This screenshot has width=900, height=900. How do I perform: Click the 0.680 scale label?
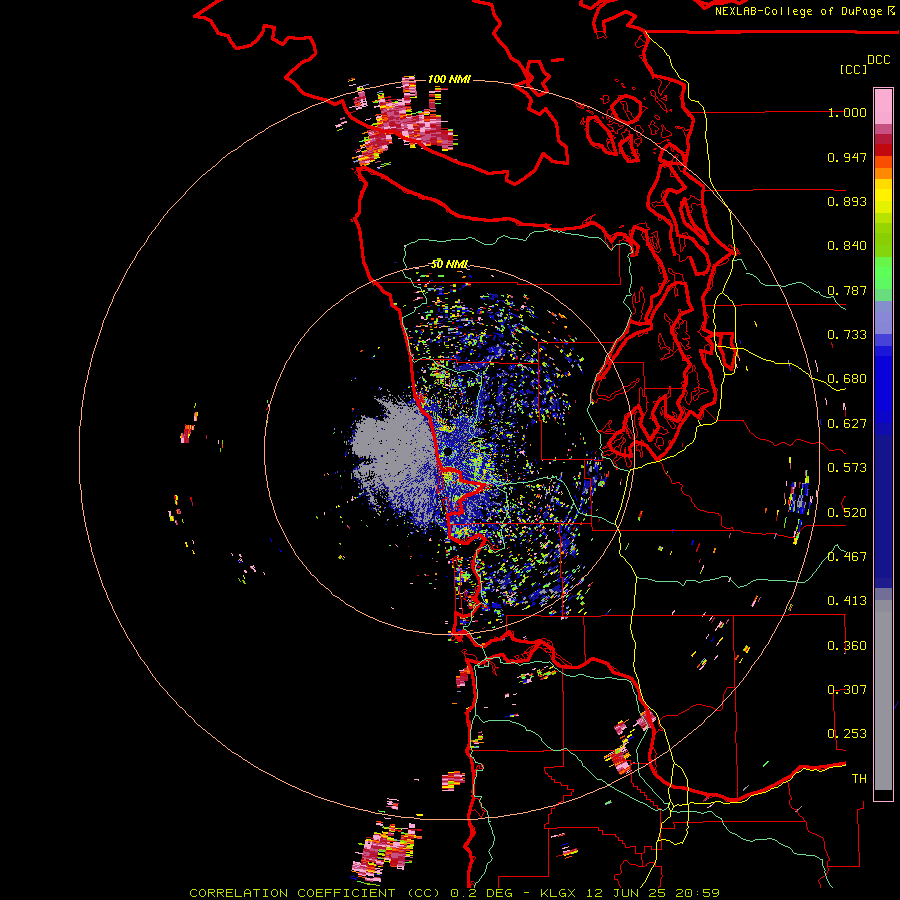click(847, 379)
